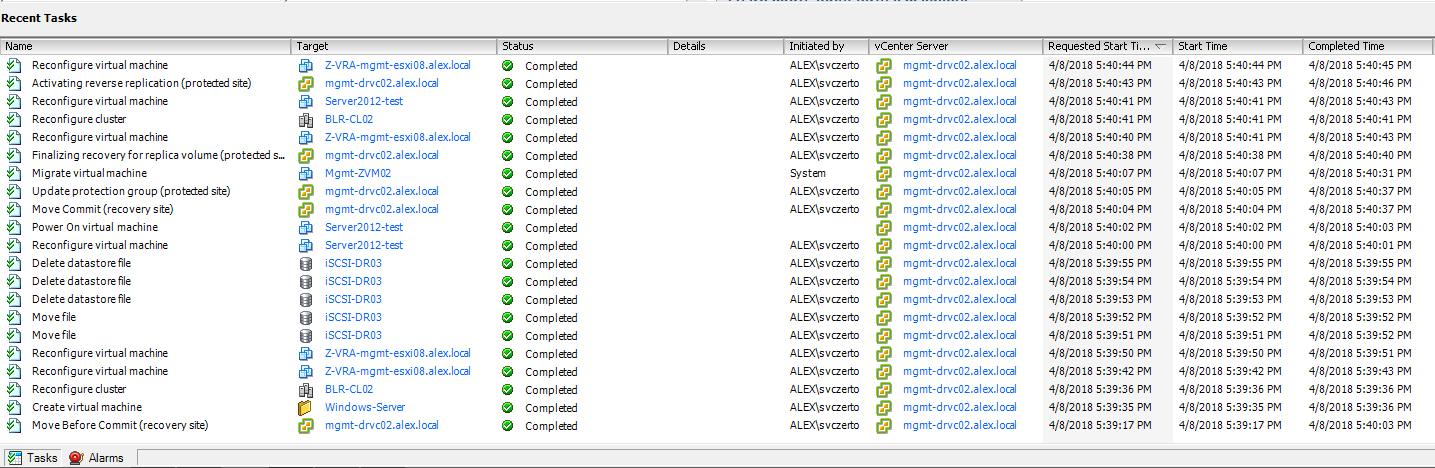1435x468 pixels.
Task: Click the VM icon next to Mgmt-ZVM02
Action: tap(306, 173)
